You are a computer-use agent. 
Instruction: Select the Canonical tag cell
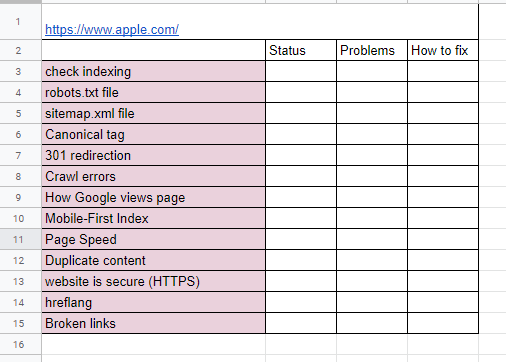[x=153, y=134]
